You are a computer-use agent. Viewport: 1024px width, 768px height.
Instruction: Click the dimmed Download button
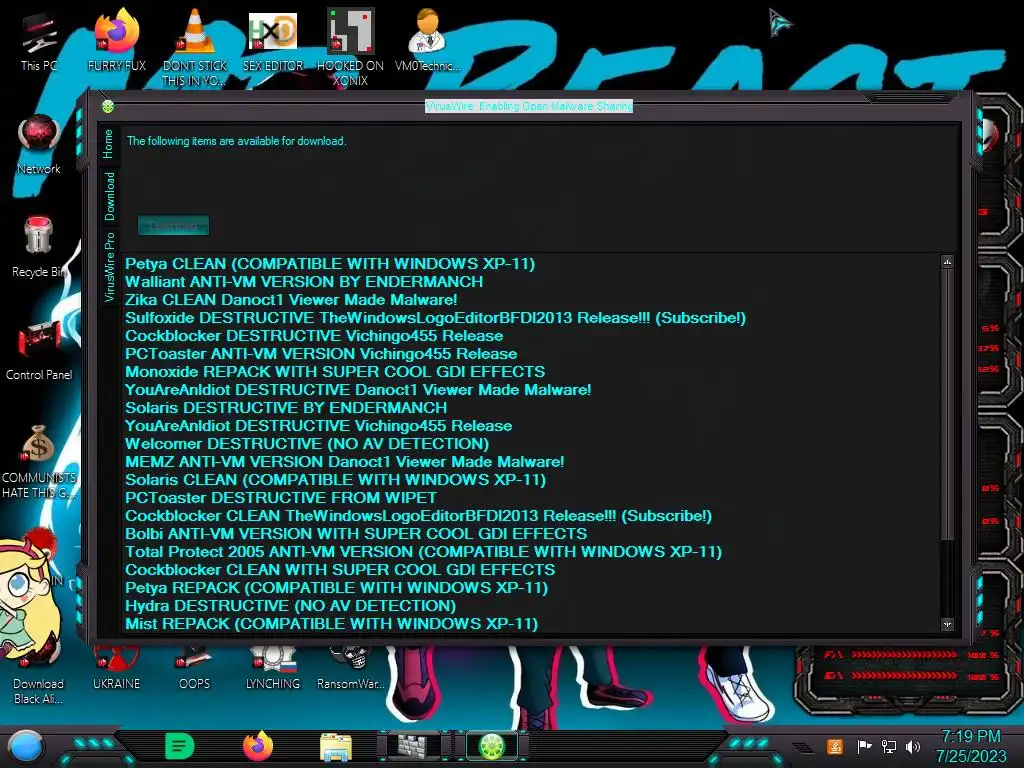[174, 226]
